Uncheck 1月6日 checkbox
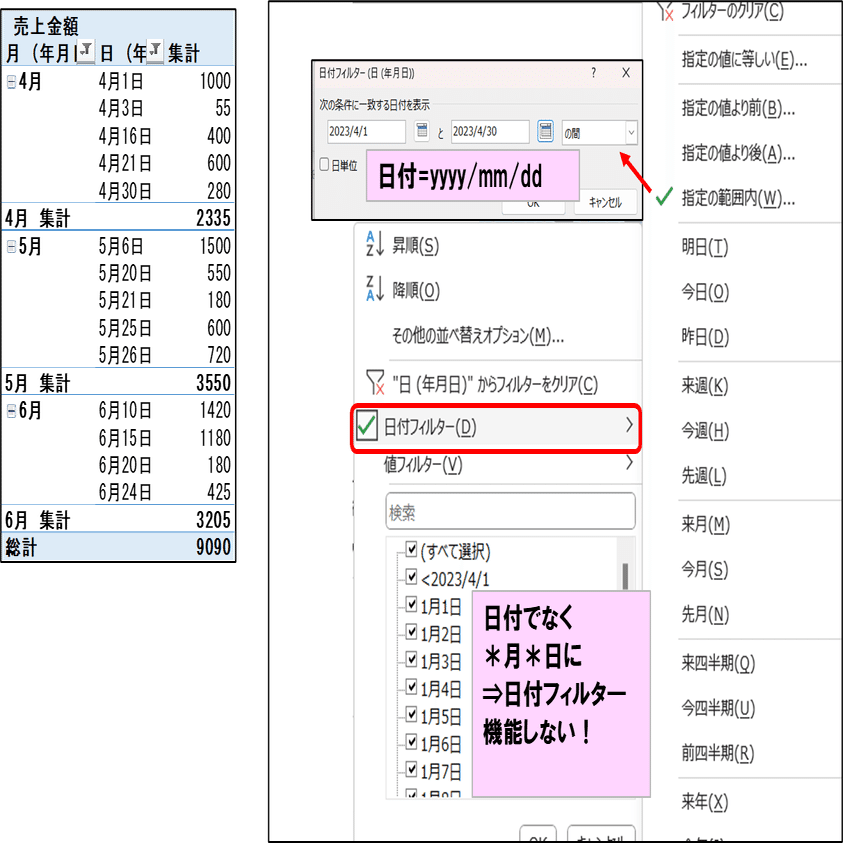The height and width of the screenshot is (843, 843). (411, 742)
